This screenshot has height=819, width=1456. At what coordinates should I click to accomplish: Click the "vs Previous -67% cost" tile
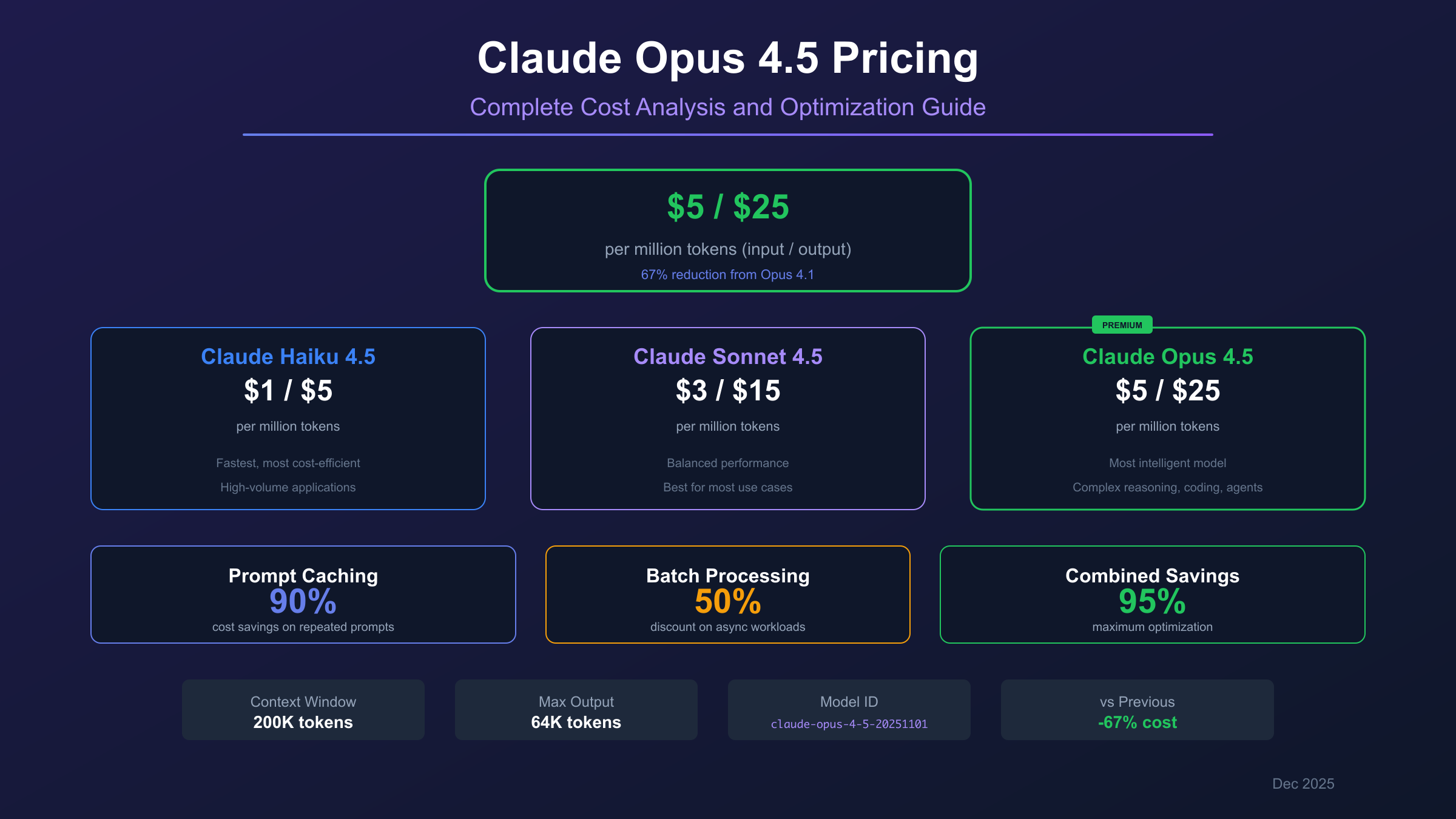coord(1137,710)
